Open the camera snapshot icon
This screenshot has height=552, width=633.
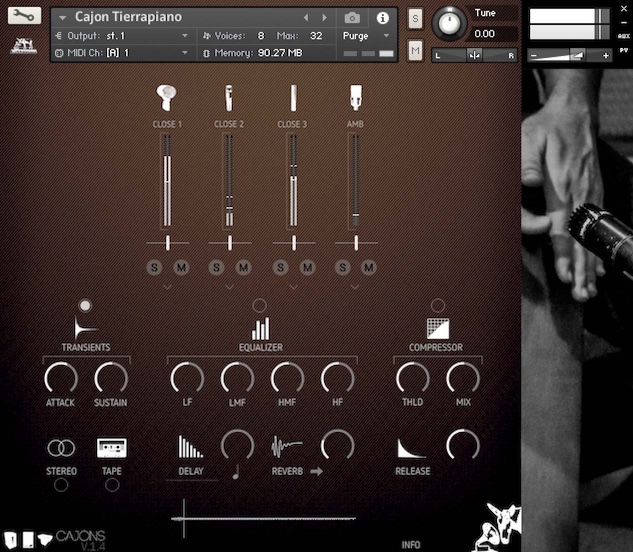click(352, 18)
